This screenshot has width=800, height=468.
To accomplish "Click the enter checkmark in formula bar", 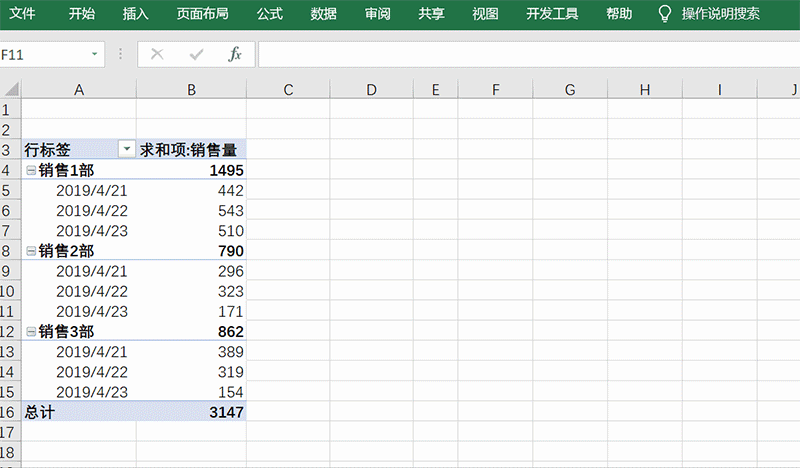I will pyautogui.click(x=196, y=54).
